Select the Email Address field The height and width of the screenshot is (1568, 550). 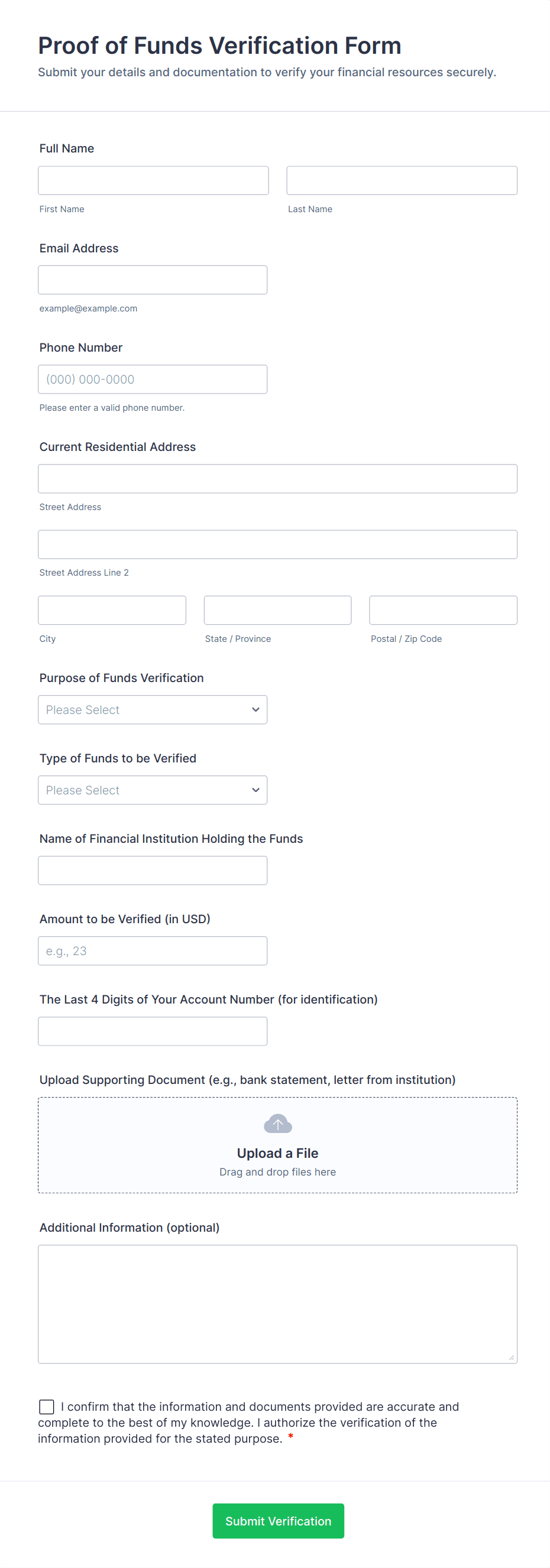(x=152, y=280)
